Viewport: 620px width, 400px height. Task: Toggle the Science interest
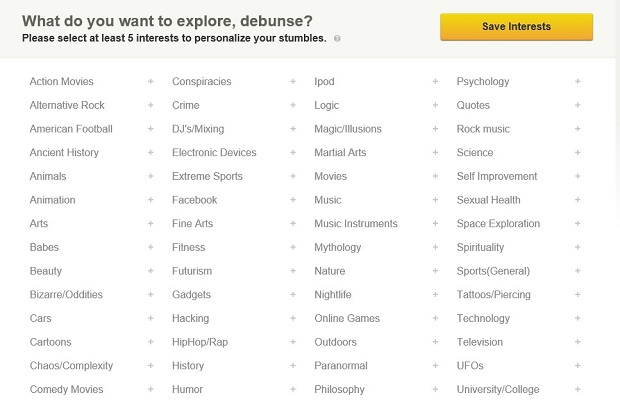pyautogui.click(x=475, y=153)
